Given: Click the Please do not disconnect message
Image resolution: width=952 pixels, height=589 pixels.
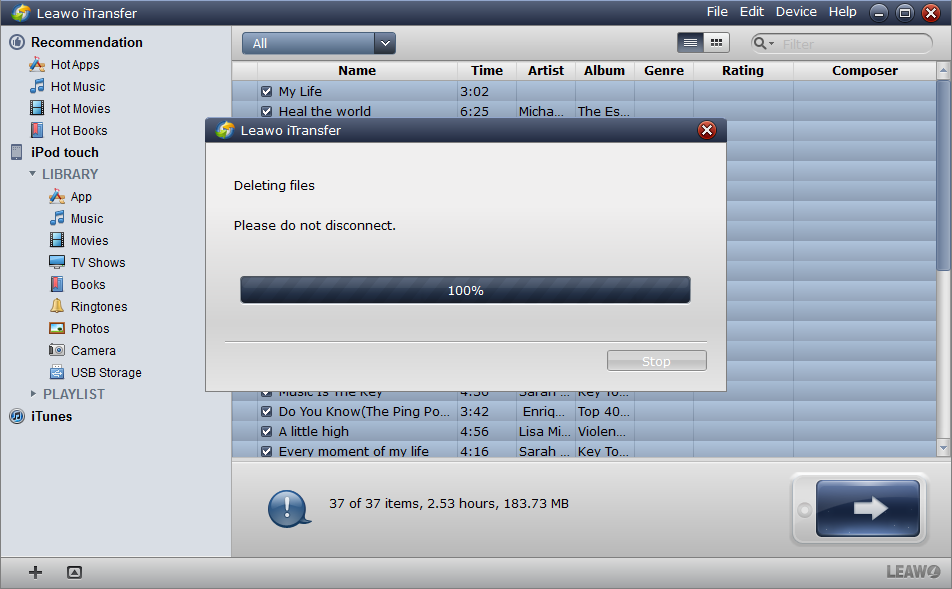Looking at the screenshot, I should 314,225.
